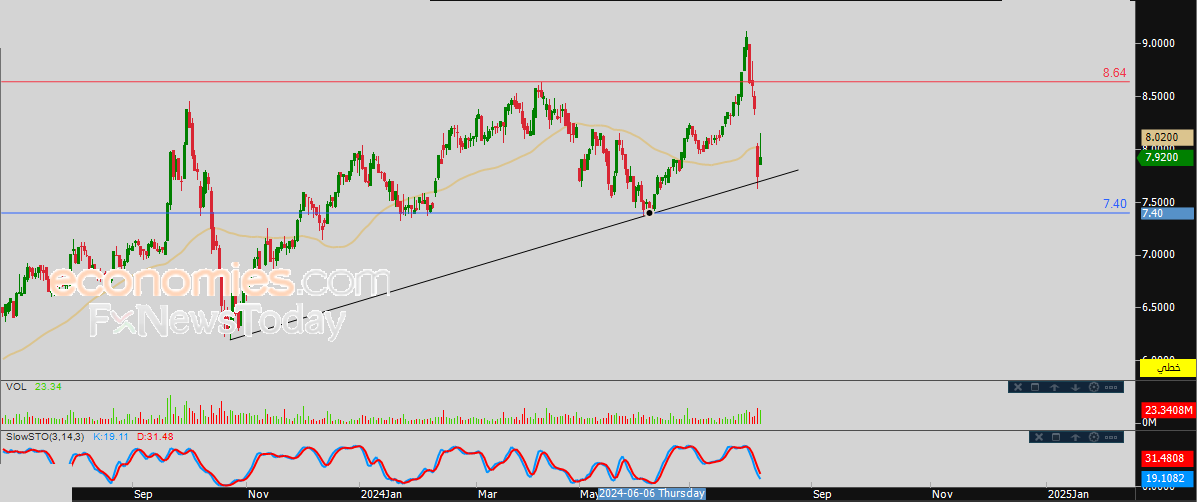This screenshot has height=502, width=1197.
Task: Close the SlowSTO indicator pane
Action: pos(1038,436)
